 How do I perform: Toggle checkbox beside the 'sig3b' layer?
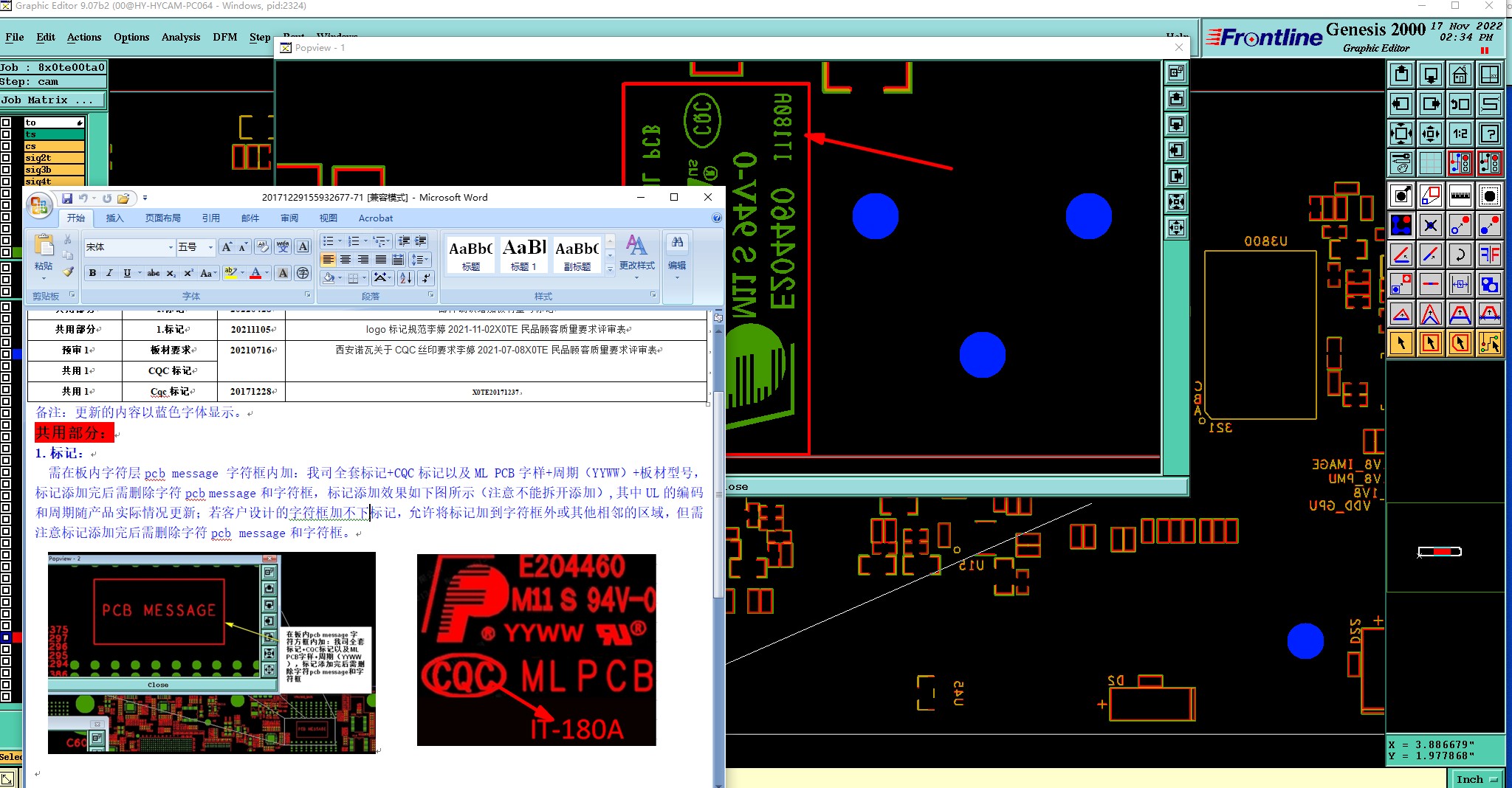point(6,170)
